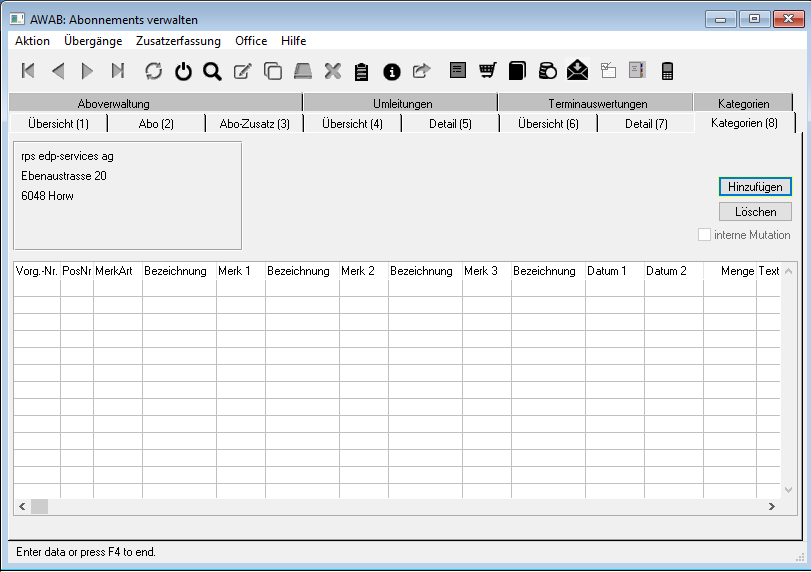Switch to the Abo-Zusatz (3) tab
This screenshot has width=811, height=572.
click(x=254, y=123)
